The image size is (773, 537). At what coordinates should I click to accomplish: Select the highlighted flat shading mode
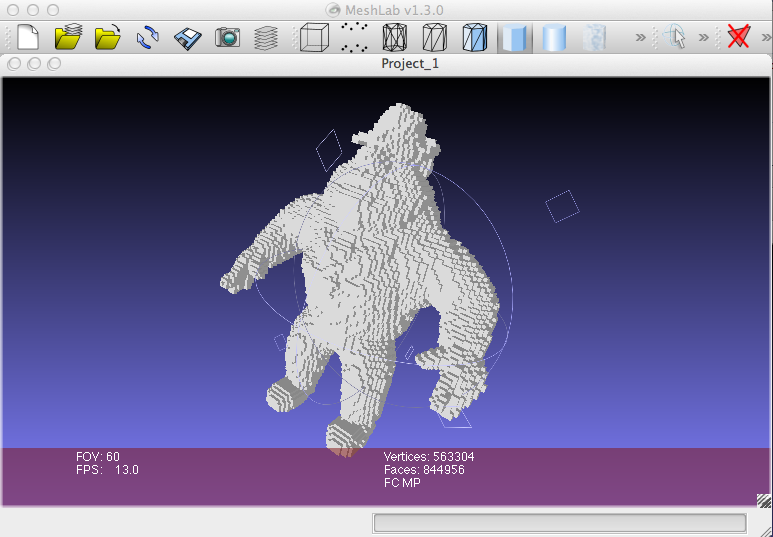[515, 38]
